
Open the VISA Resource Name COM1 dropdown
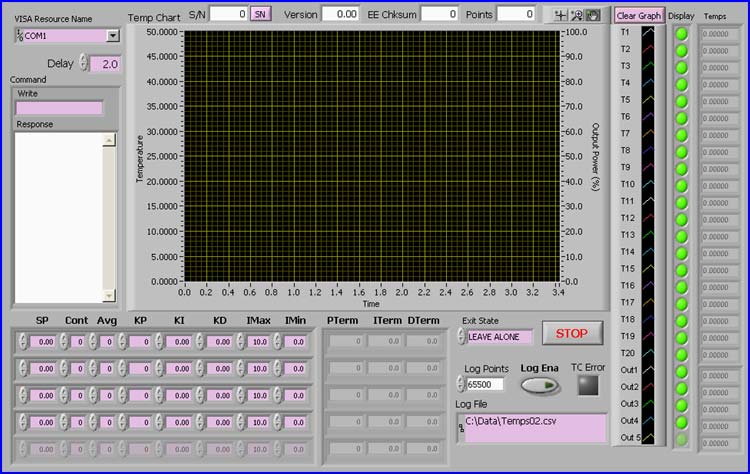tap(112, 35)
